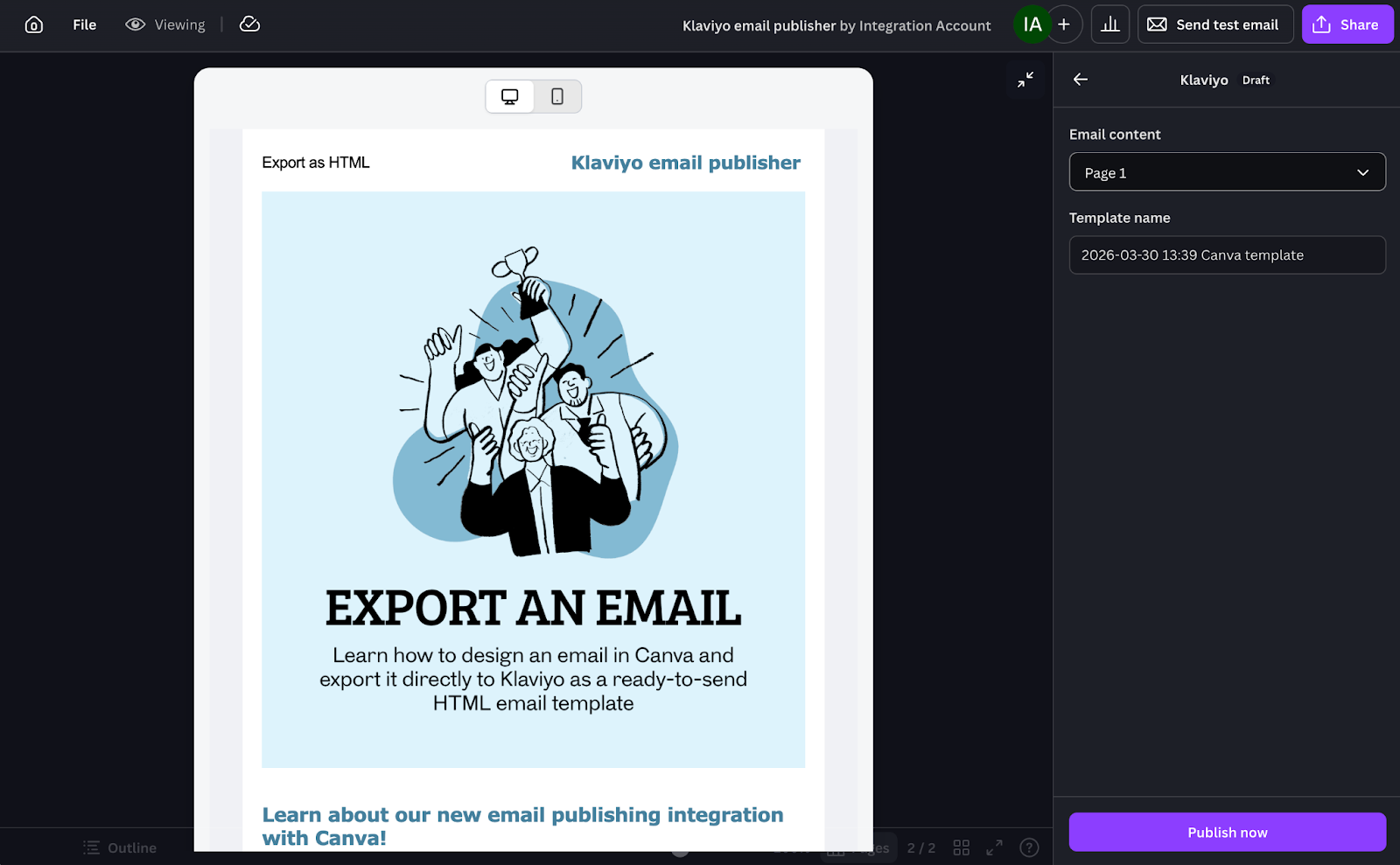
Task: Publish the email with Publish now
Action: click(x=1227, y=833)
